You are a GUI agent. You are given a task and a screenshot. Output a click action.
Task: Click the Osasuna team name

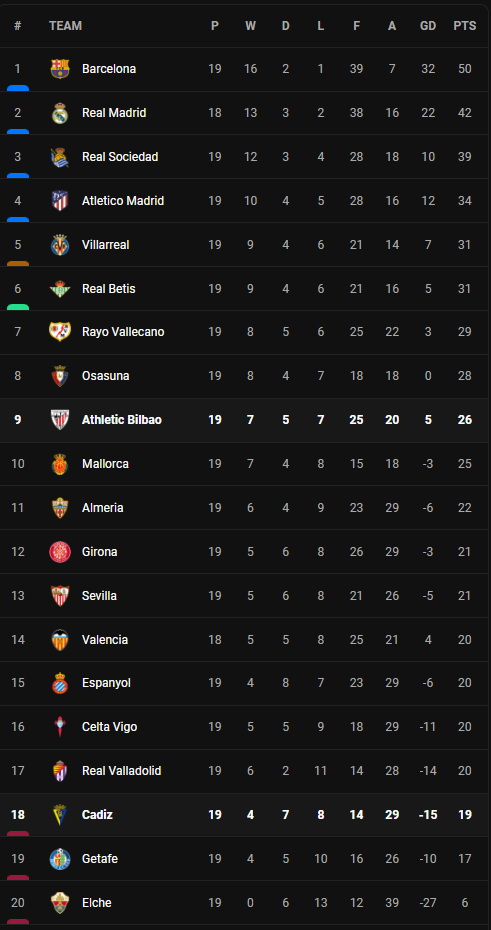(106, 376)
